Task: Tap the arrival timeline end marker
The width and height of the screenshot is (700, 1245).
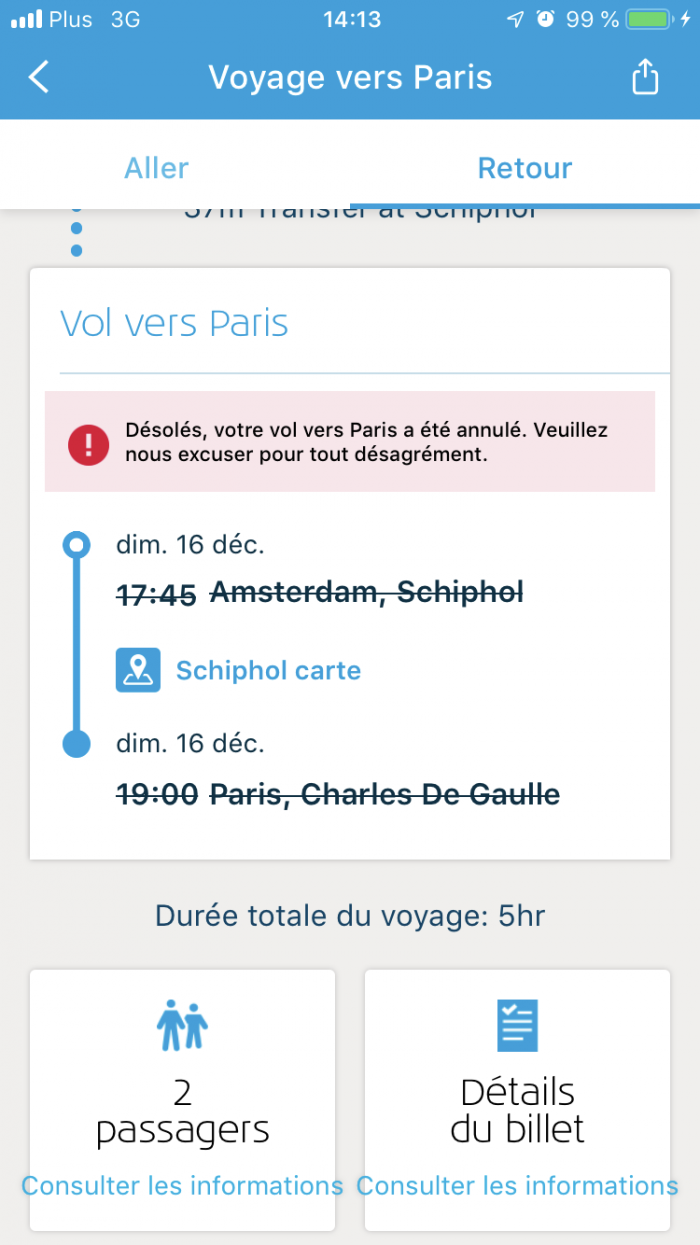Action: click(76, 744)
